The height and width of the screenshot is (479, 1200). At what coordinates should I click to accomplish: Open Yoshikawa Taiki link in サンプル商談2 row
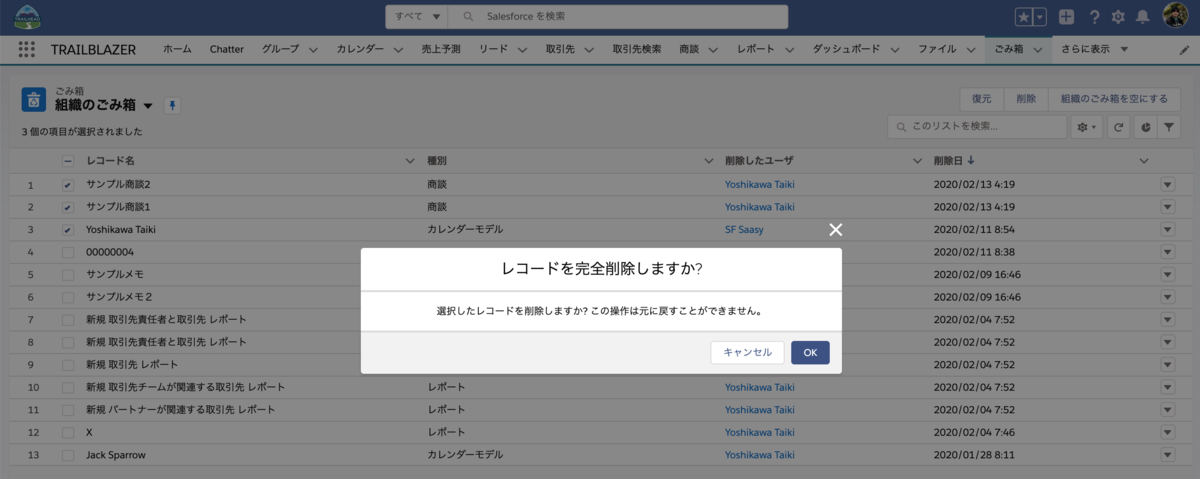pos(760,185)
